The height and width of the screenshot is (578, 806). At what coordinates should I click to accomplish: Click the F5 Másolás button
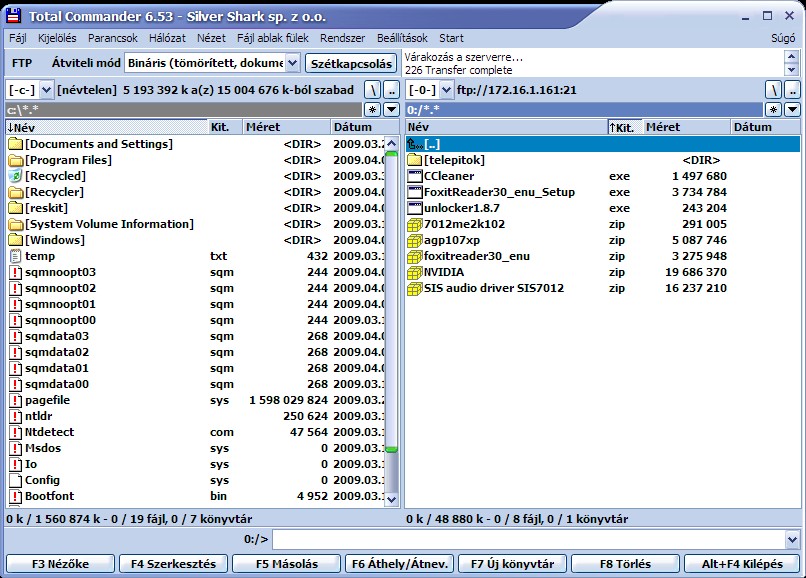286,564
